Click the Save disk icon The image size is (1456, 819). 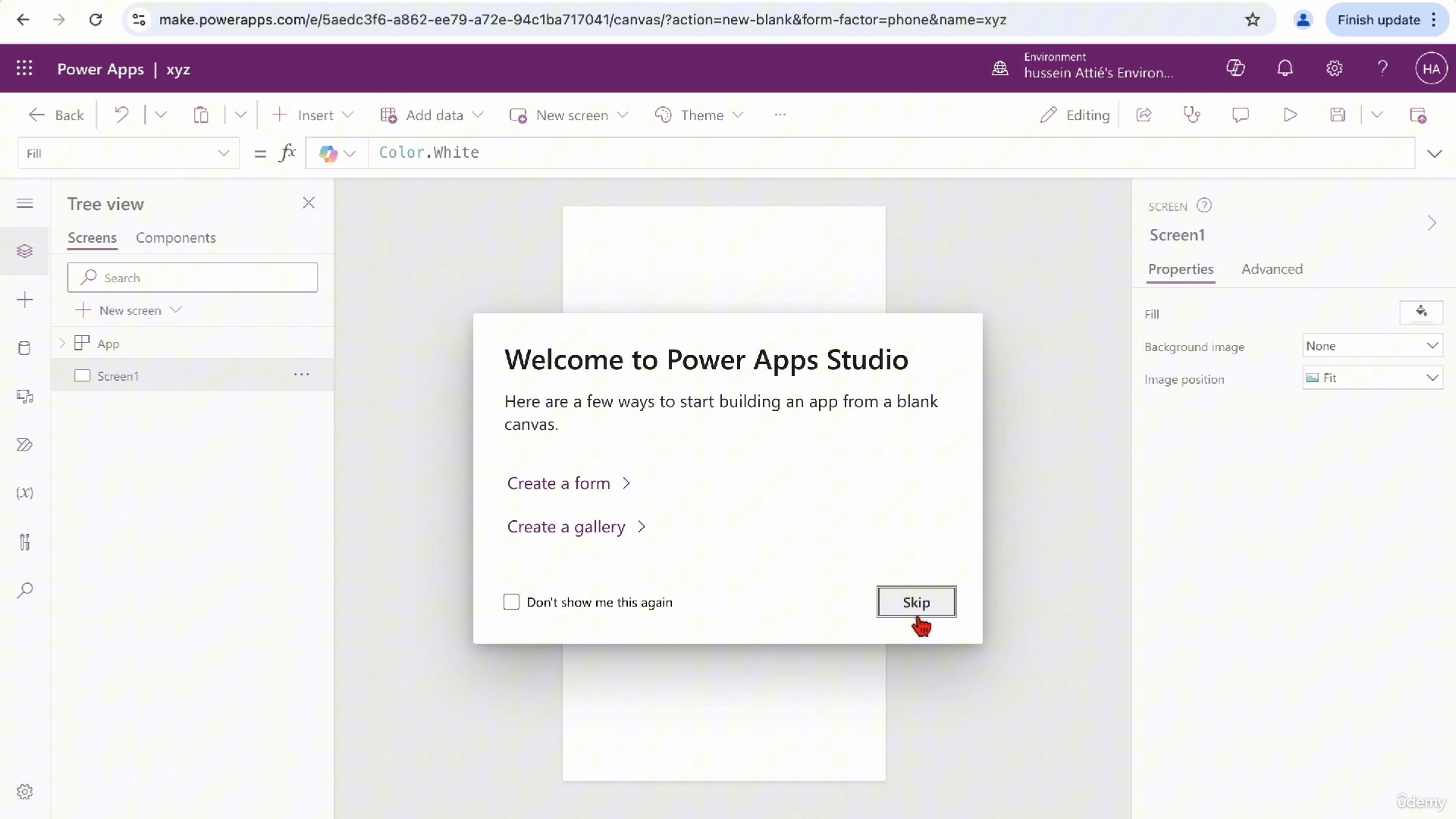click(x=1338, y=115)
